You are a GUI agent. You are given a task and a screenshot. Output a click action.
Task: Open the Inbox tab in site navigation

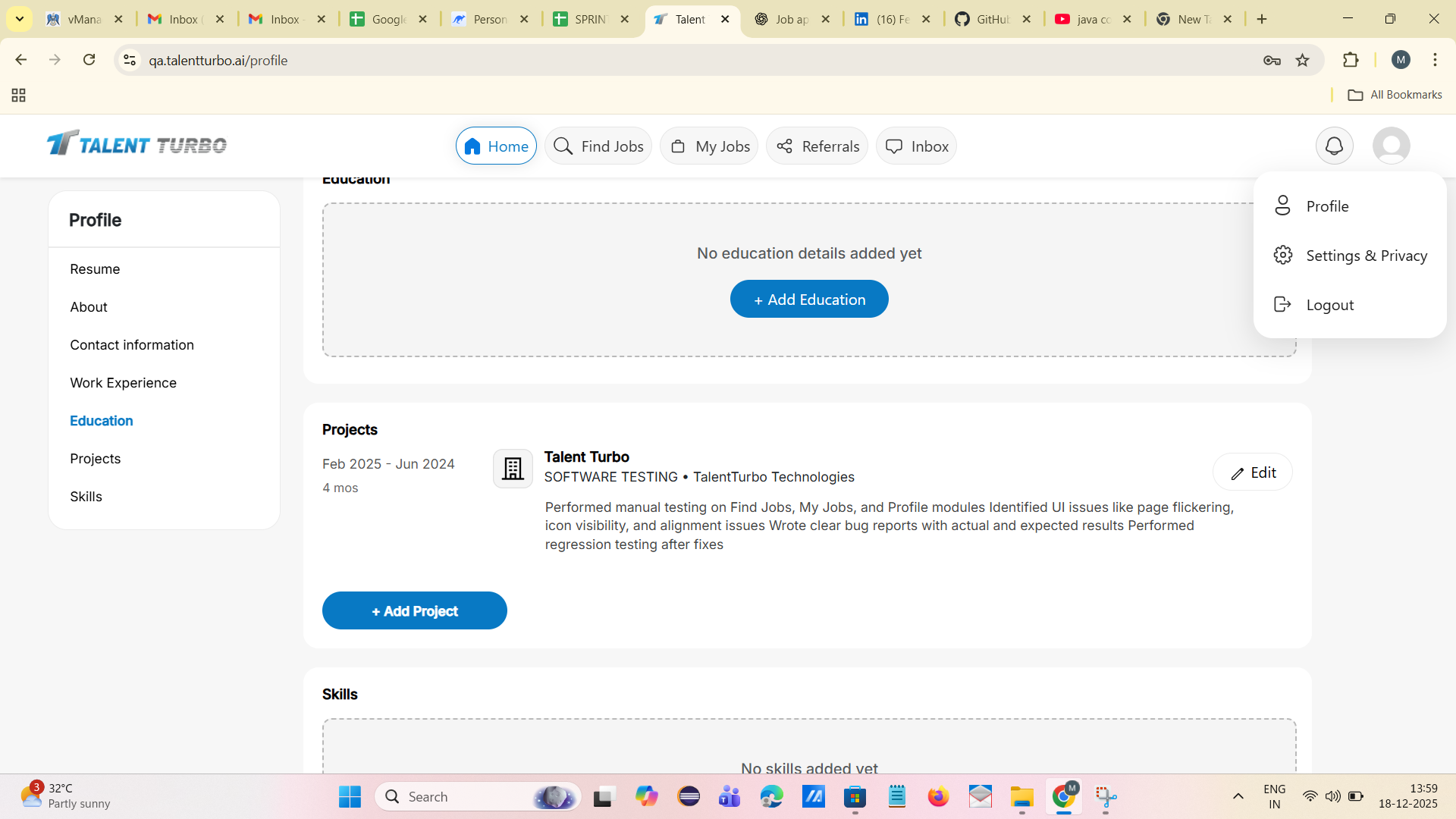[x=916, y=146]
